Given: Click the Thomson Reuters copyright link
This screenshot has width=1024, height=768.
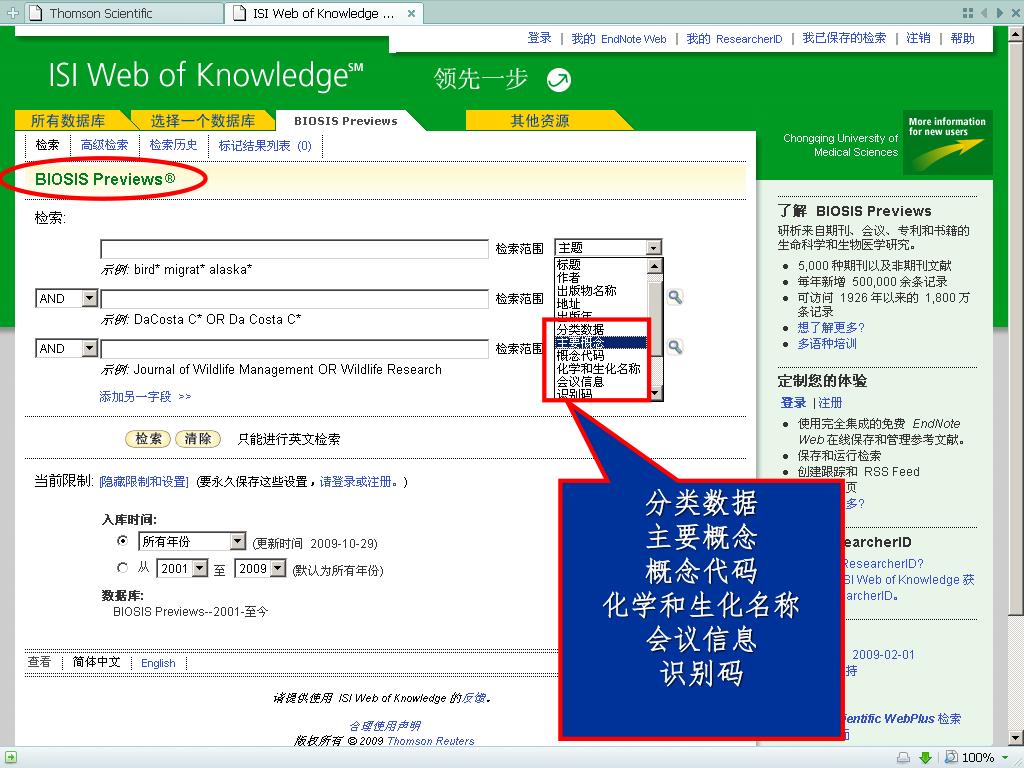Looking at the screenshot, I should point(430,741).
